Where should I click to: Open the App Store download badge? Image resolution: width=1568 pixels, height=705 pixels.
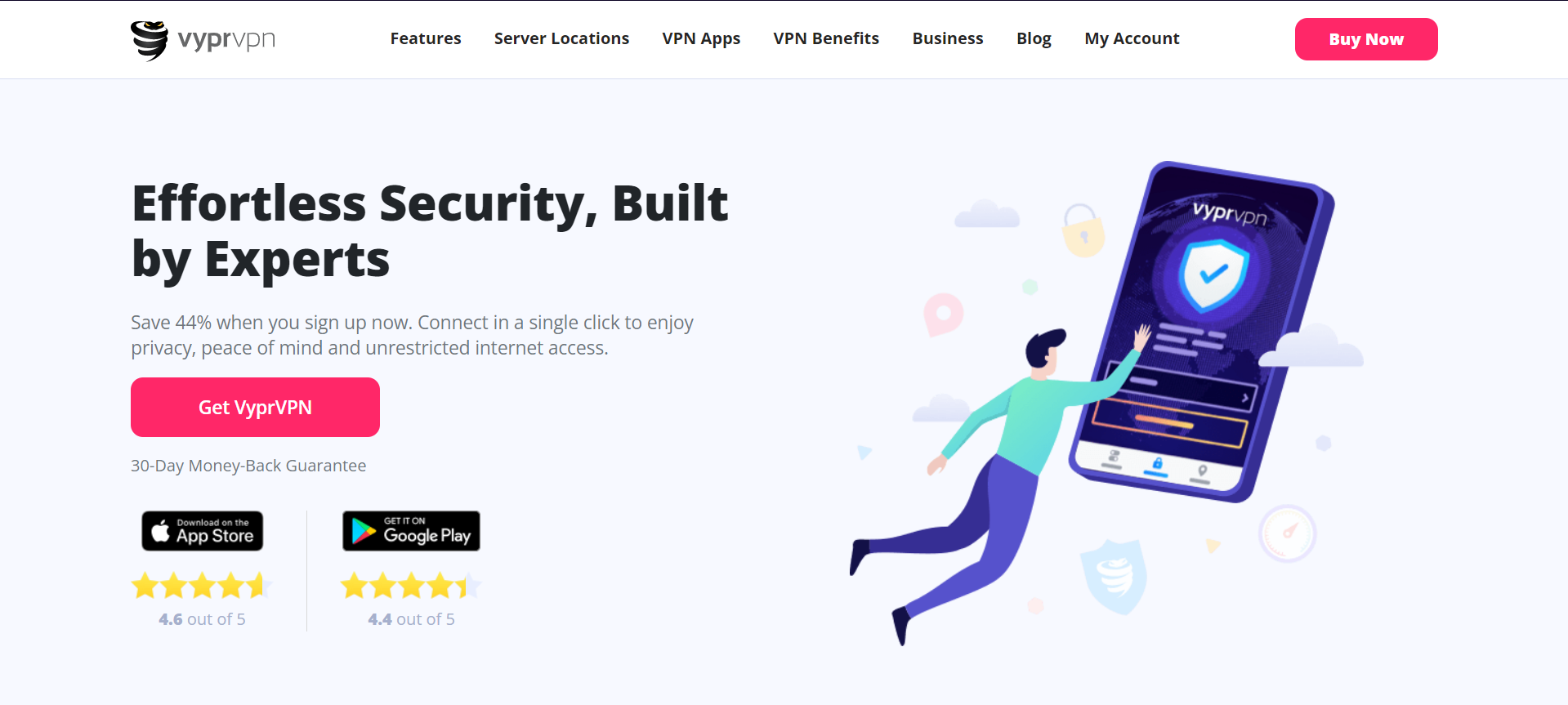[203, 531]
